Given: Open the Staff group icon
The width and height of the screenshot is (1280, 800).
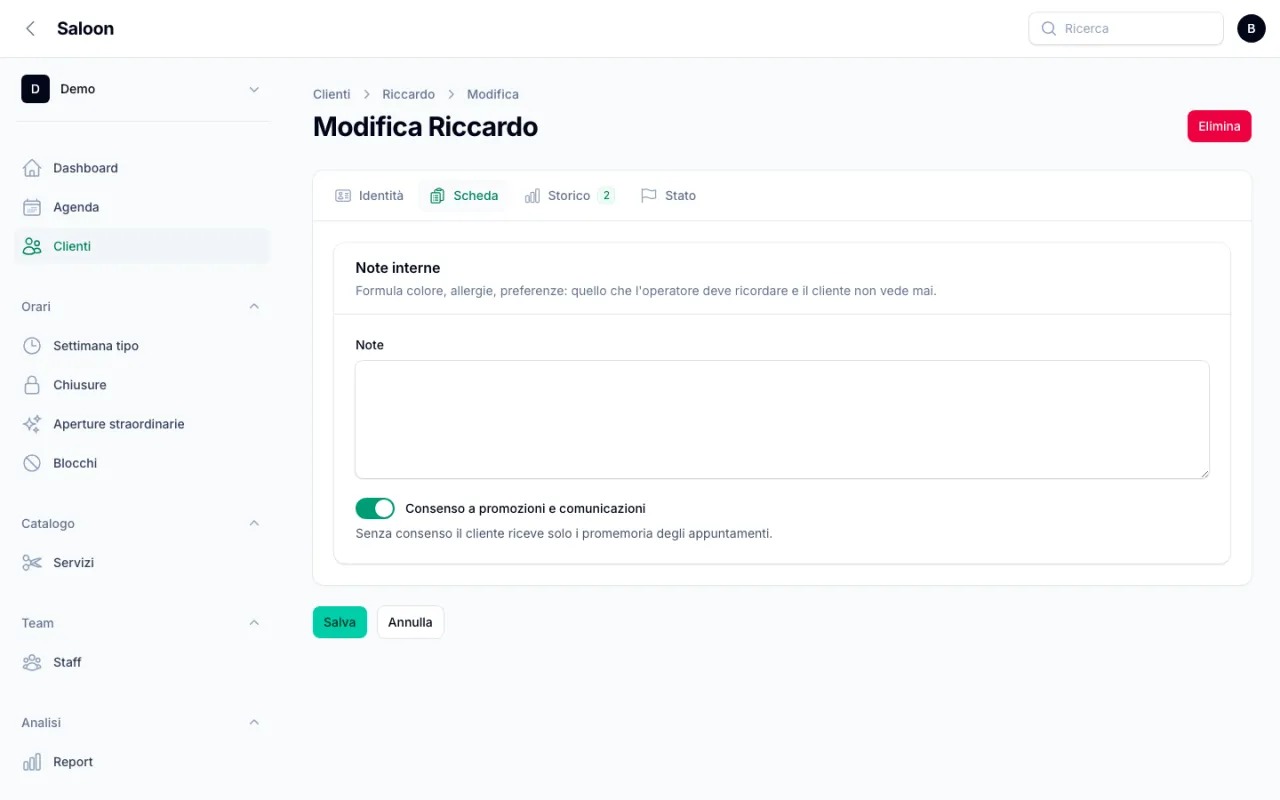Looking at the screenshot, I should coord(32,662).
